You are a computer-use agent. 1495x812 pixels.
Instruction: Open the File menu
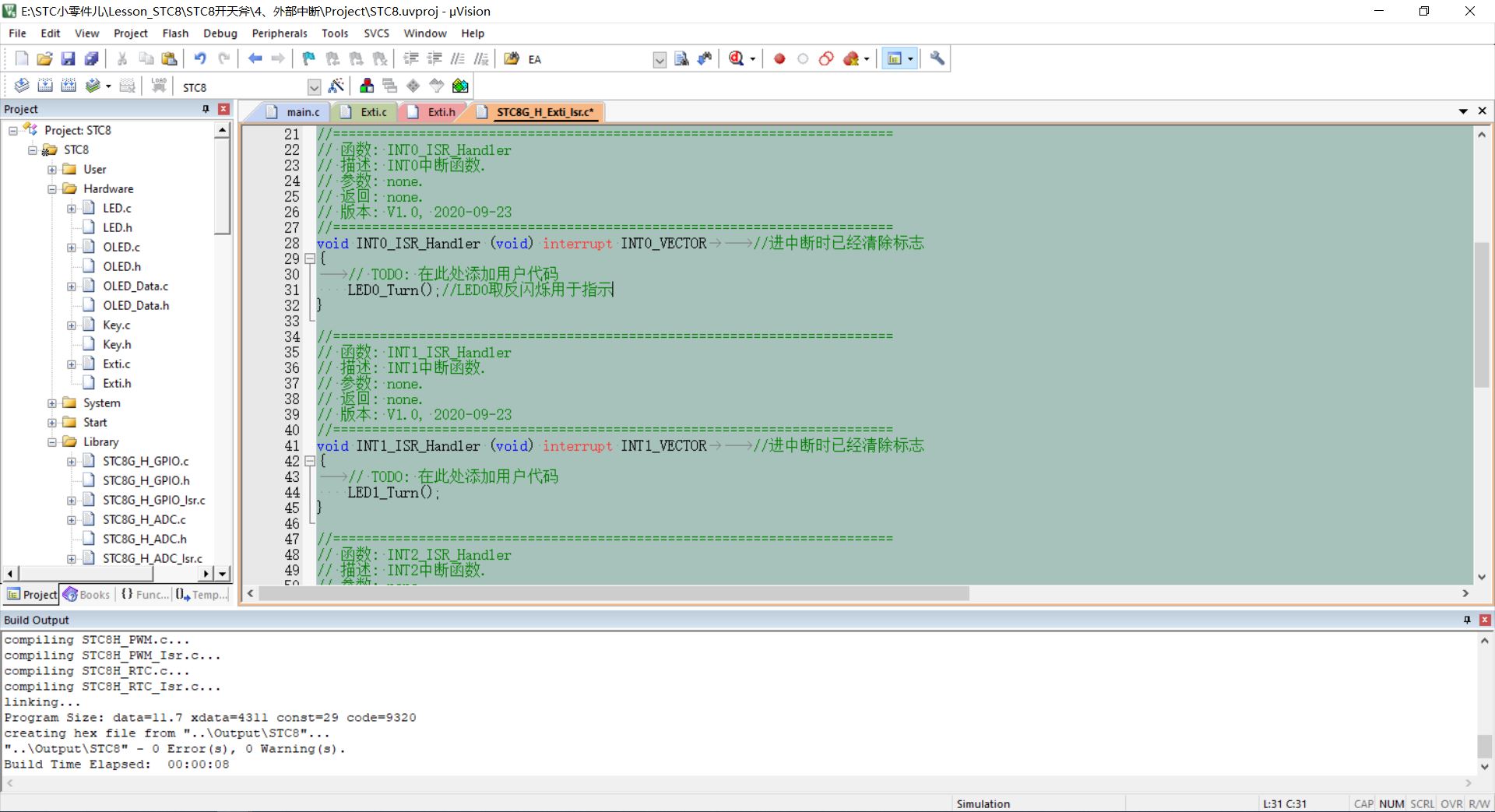(x=17, y=33)
